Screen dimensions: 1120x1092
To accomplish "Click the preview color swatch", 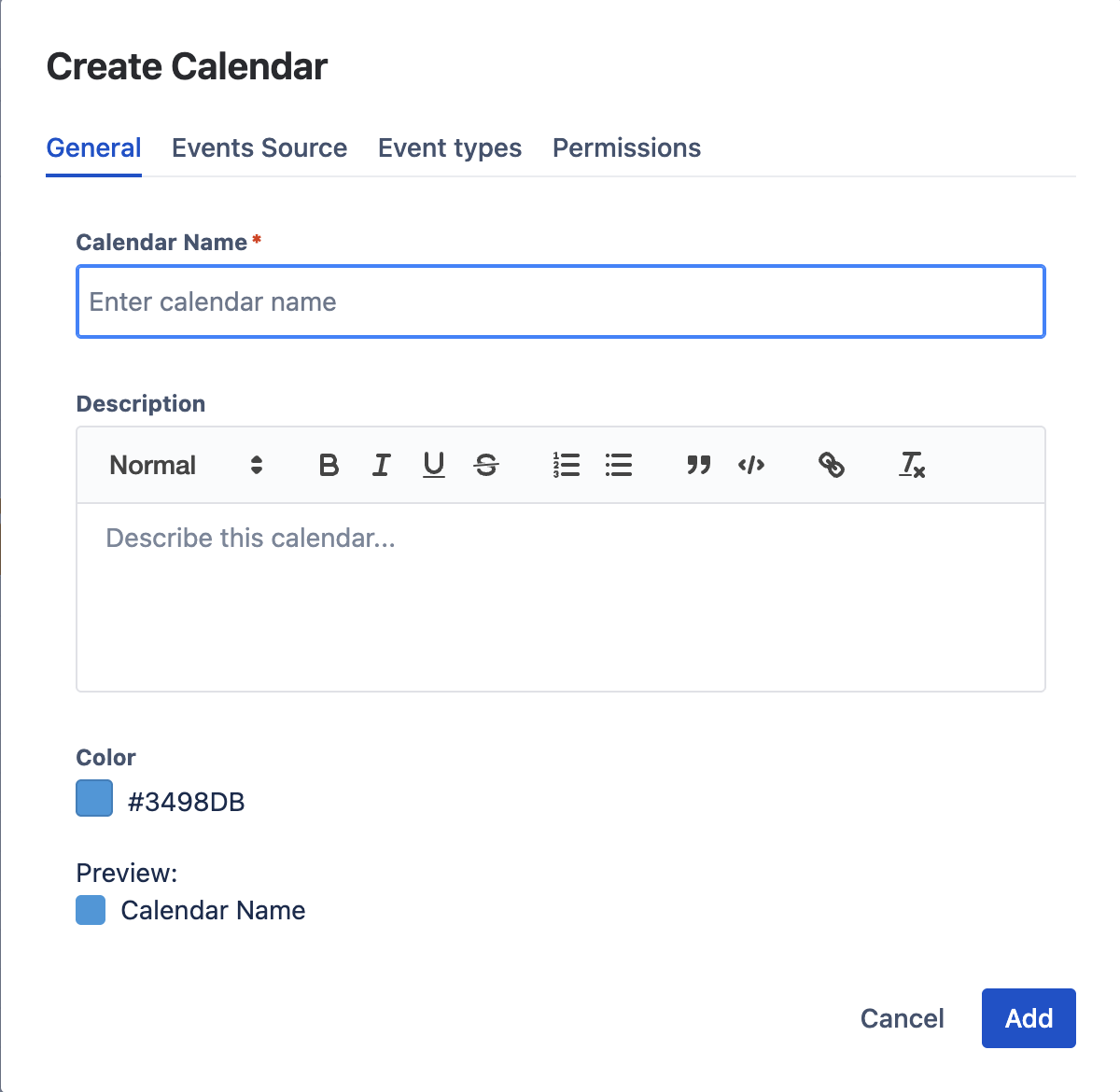I will pyautogui.click(x=90, y=910).
